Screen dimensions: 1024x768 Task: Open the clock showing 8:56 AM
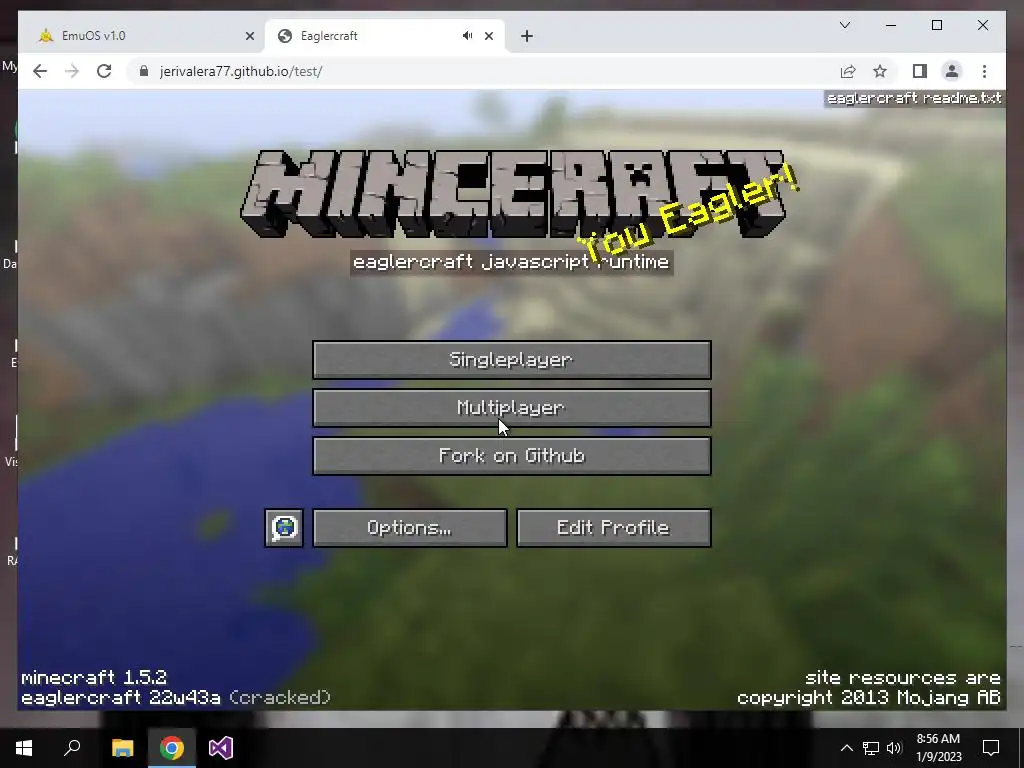[938, 748]
